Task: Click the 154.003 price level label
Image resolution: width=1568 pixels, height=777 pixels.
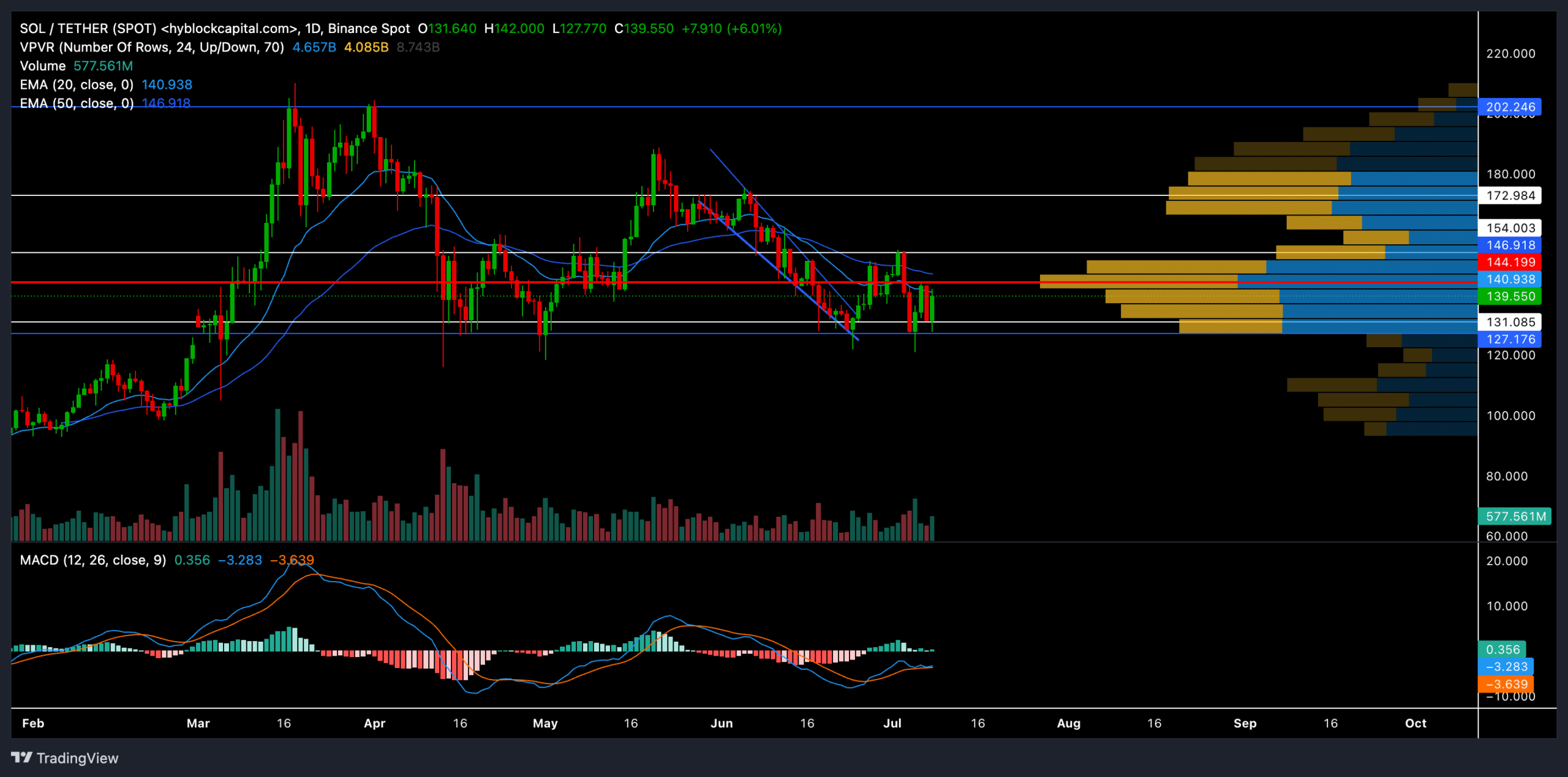Action: (x=1510, y=228)
